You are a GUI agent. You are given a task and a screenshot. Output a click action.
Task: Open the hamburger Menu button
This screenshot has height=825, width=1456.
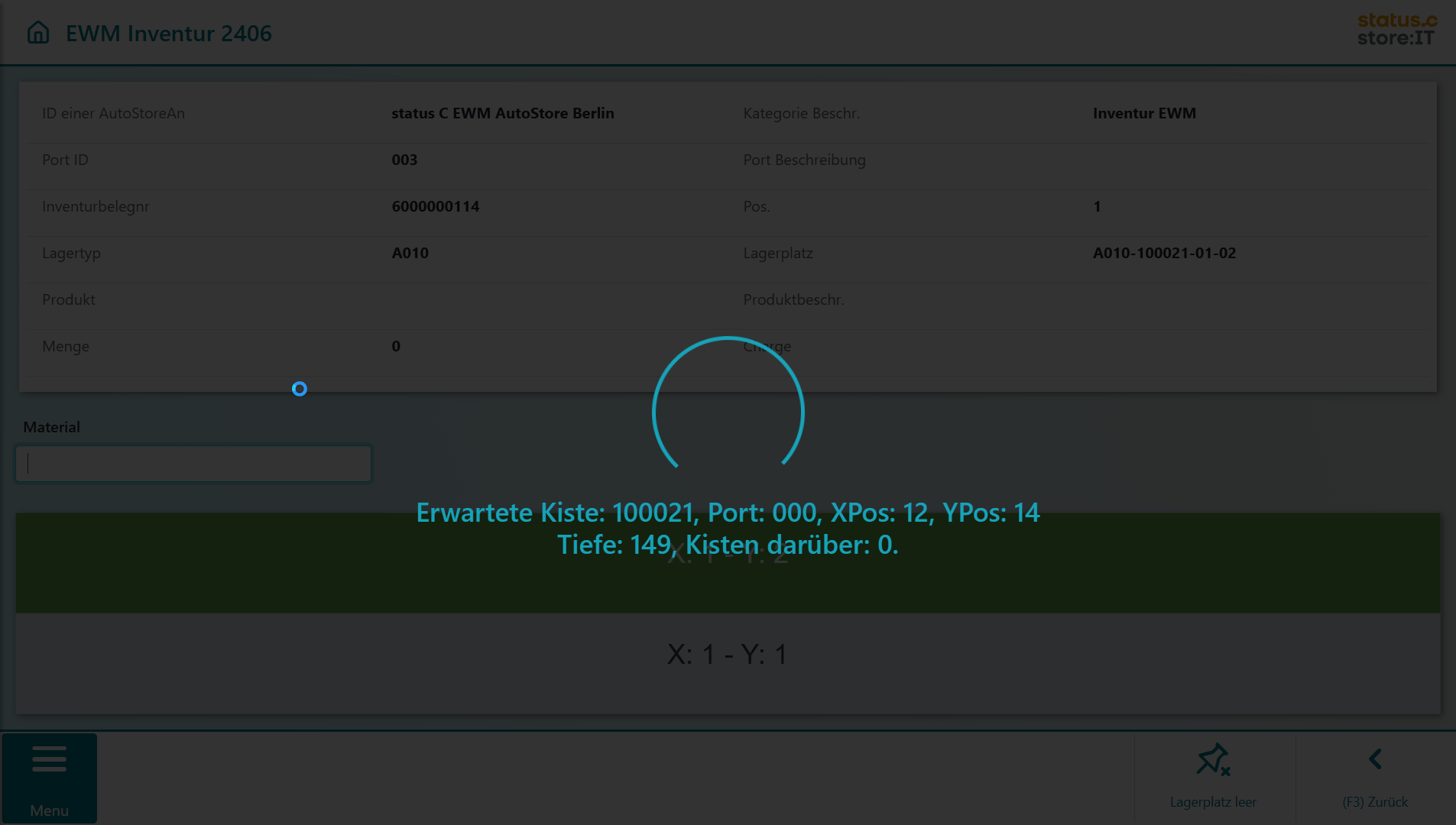(50, 777)
